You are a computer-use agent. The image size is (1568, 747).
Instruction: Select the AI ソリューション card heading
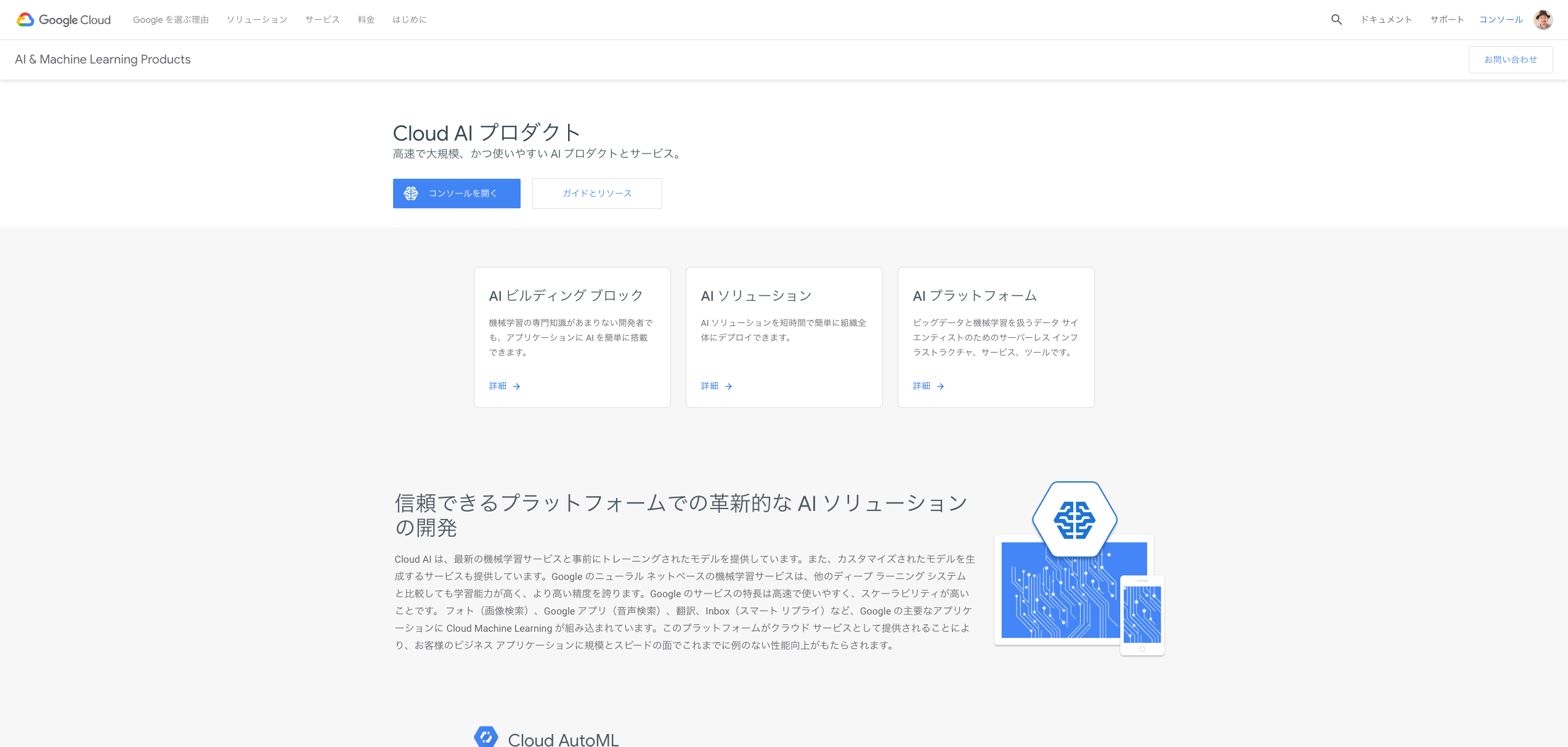pyautogui.click(x=756, y=296)
